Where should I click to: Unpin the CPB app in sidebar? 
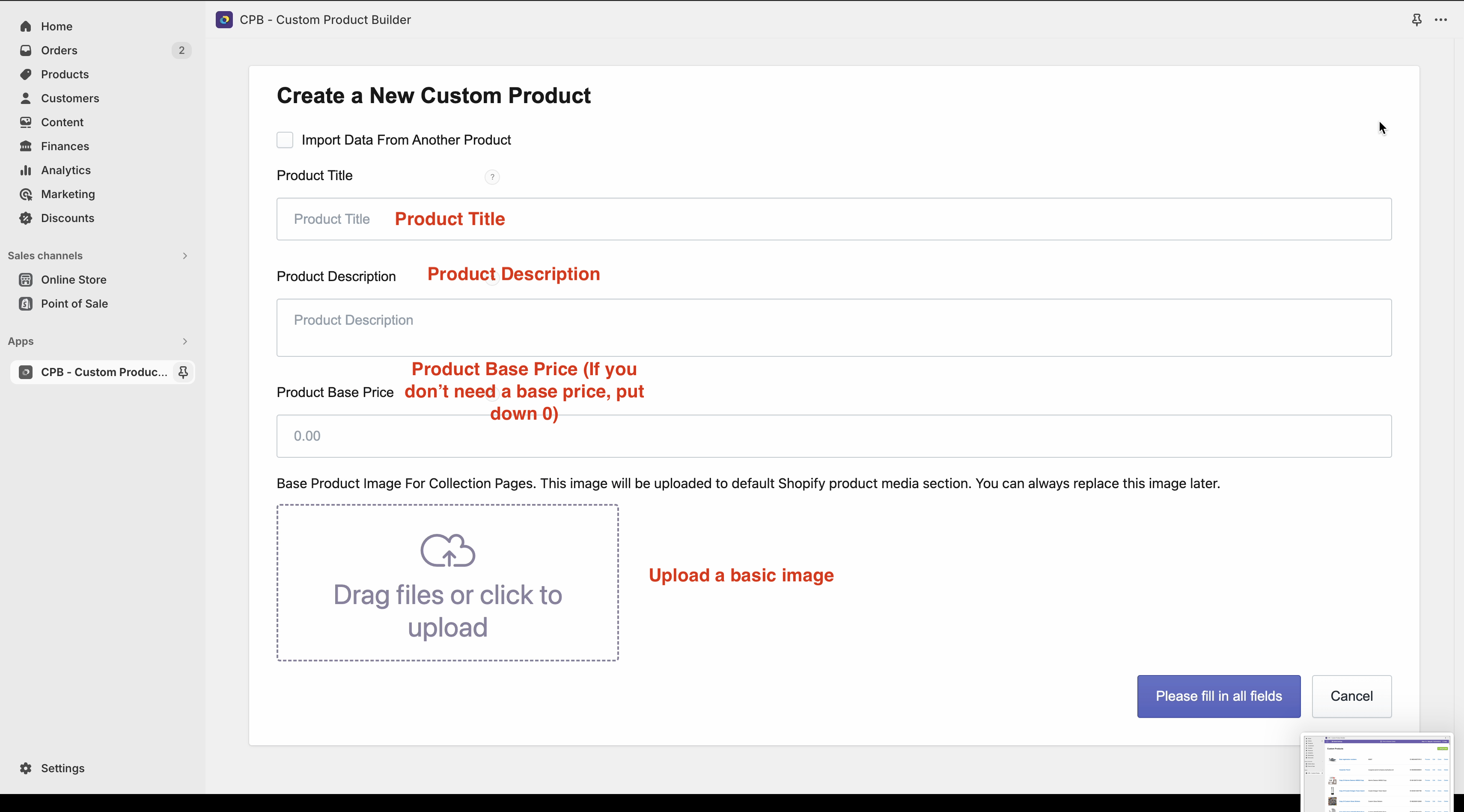(x=183, y=373)
